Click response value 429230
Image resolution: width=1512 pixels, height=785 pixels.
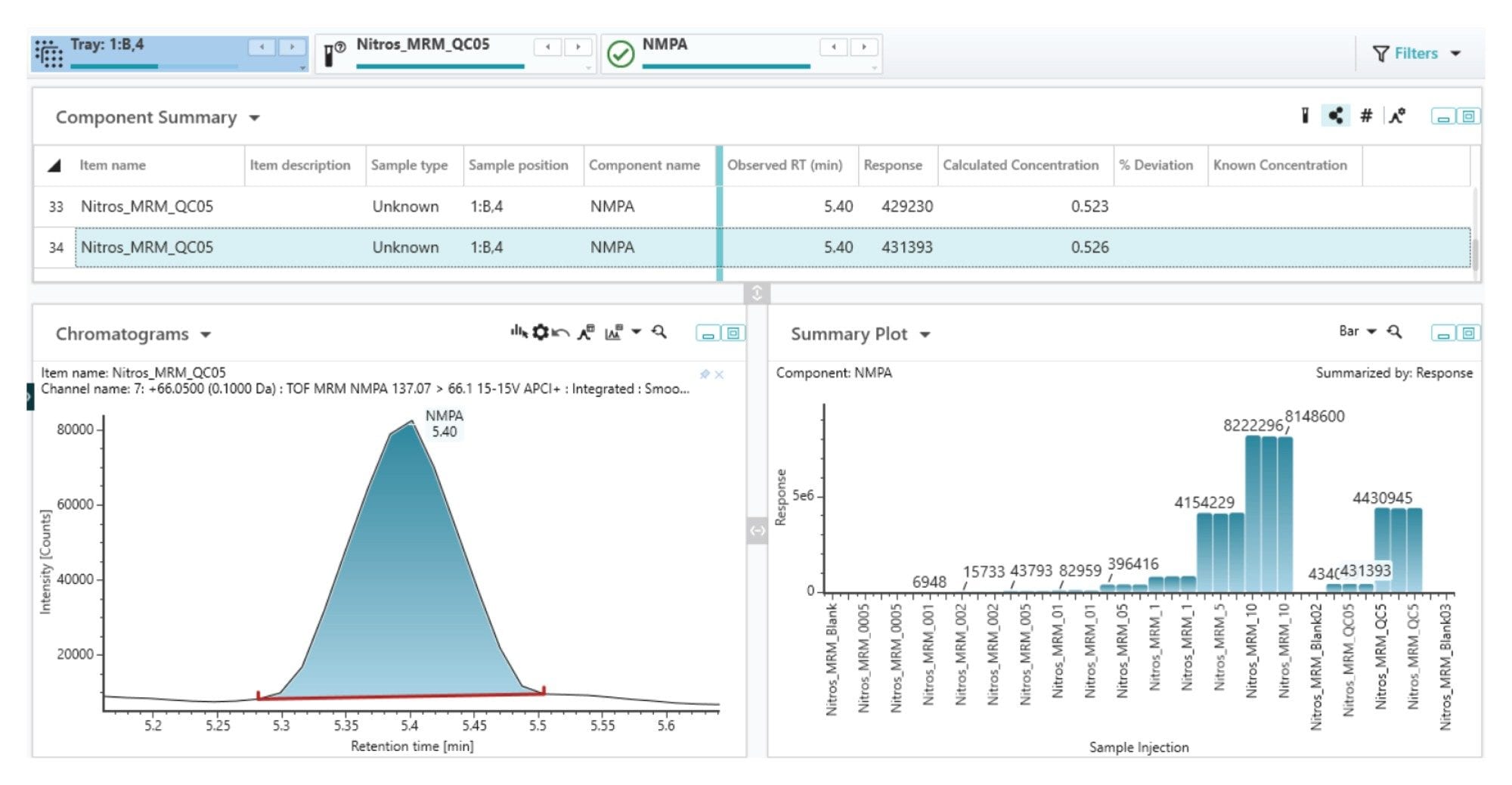906,206
